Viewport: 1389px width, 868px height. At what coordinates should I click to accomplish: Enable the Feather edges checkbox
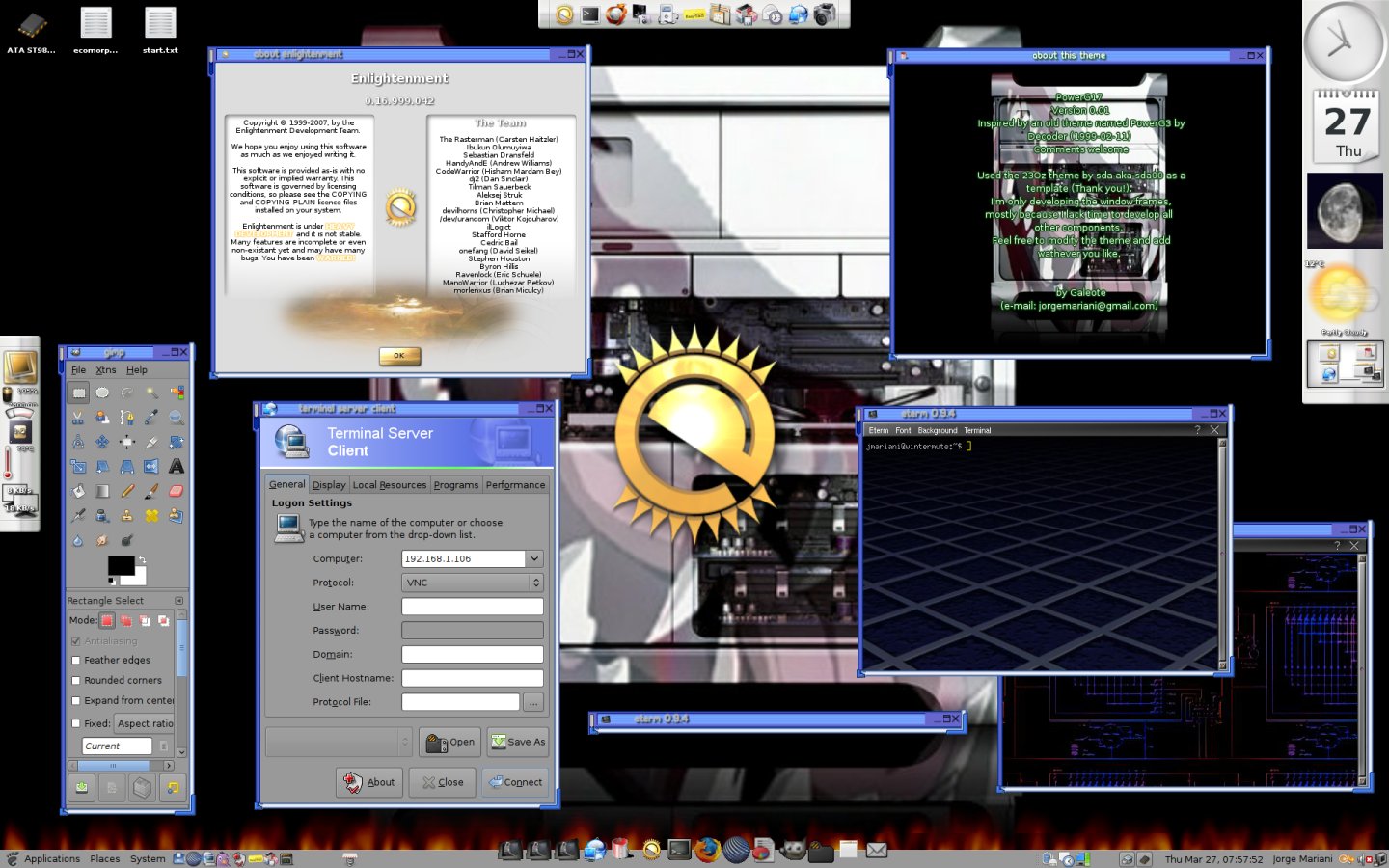pos(76,661)
